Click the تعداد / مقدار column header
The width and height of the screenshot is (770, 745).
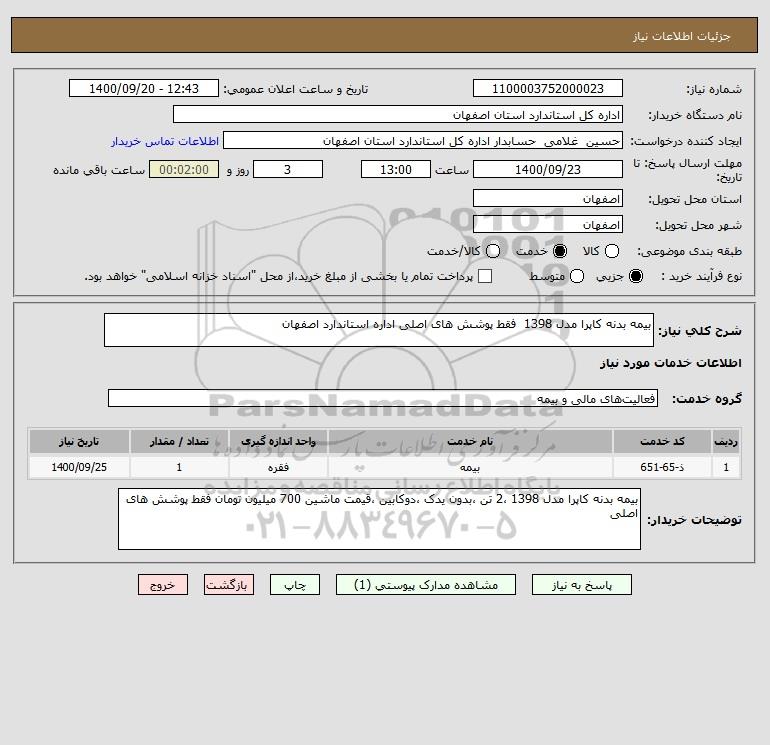[179, 441]
